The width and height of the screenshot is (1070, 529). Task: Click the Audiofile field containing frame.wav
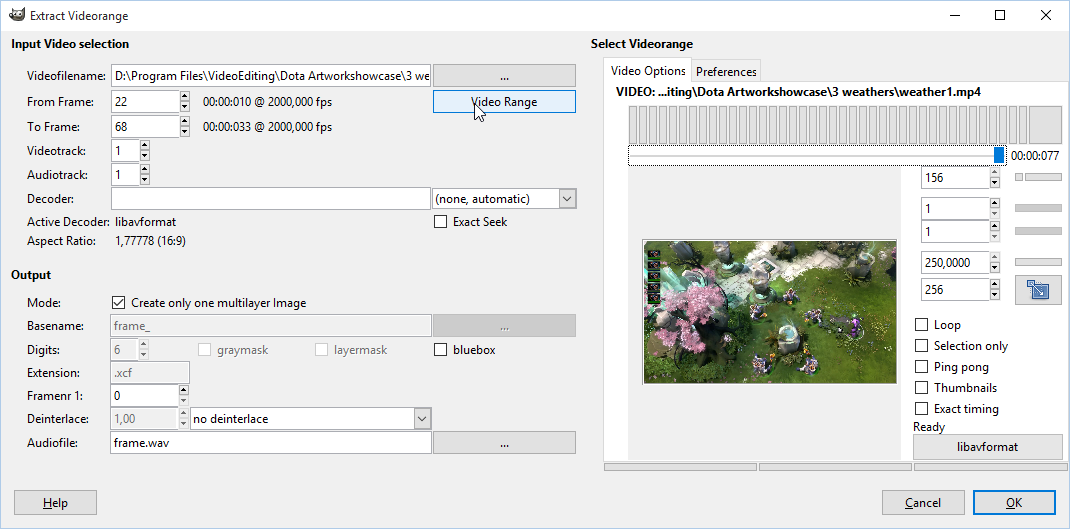click(x=271, y=443)
